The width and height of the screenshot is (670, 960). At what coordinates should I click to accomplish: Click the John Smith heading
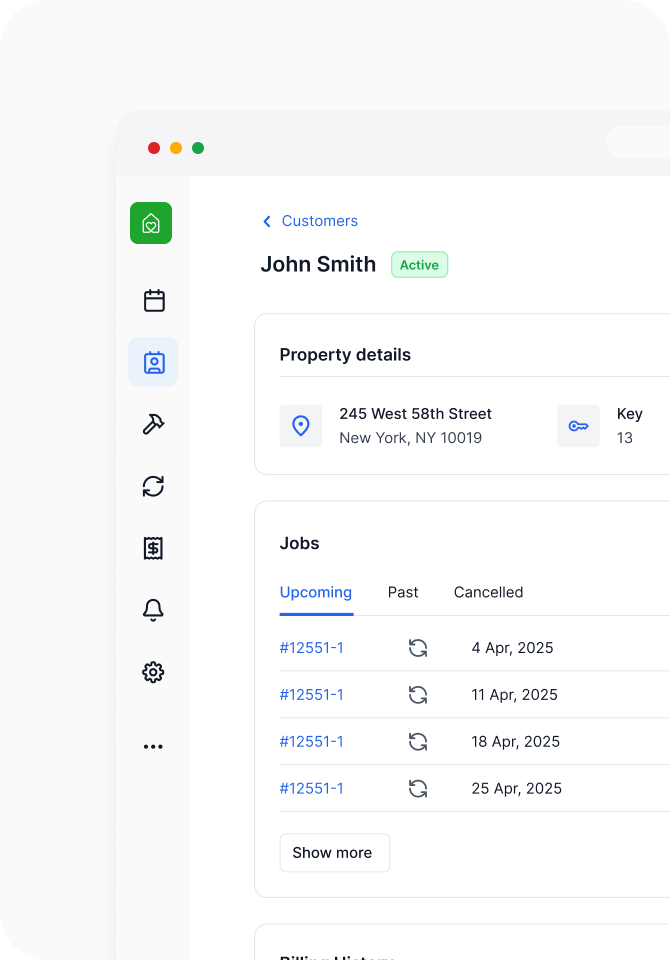pos(318,264)
